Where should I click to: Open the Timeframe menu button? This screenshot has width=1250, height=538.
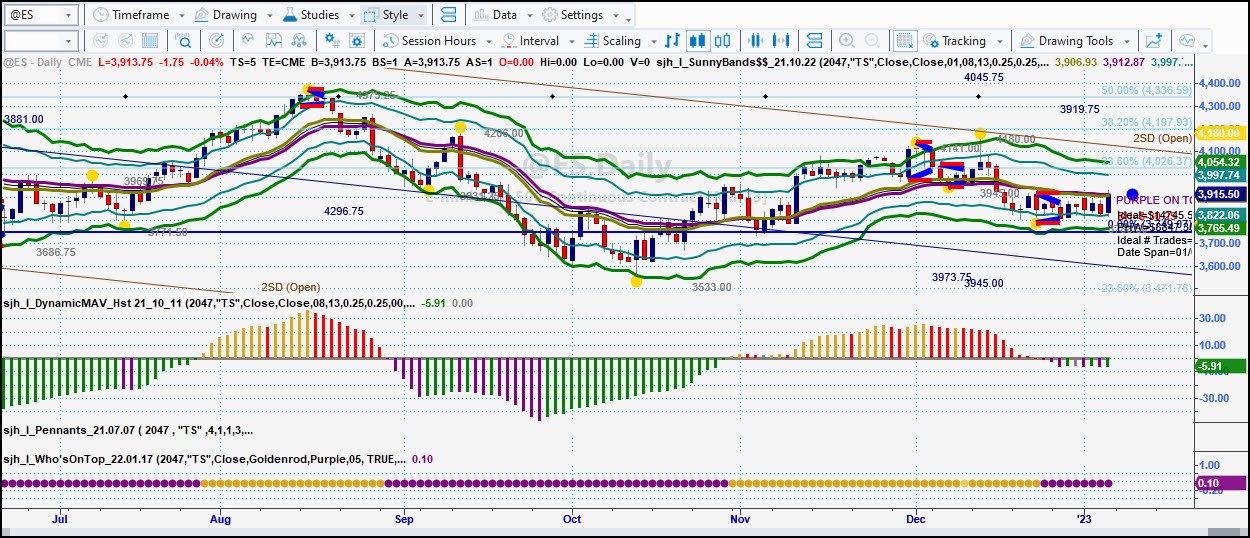tap(130, 15)
